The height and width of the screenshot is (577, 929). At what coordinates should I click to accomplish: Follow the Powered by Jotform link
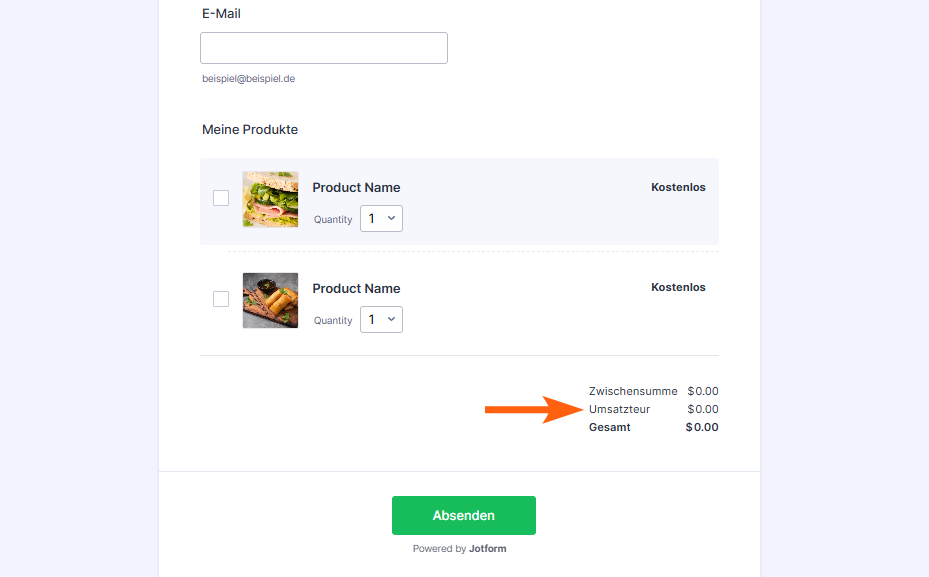[465, 548]
